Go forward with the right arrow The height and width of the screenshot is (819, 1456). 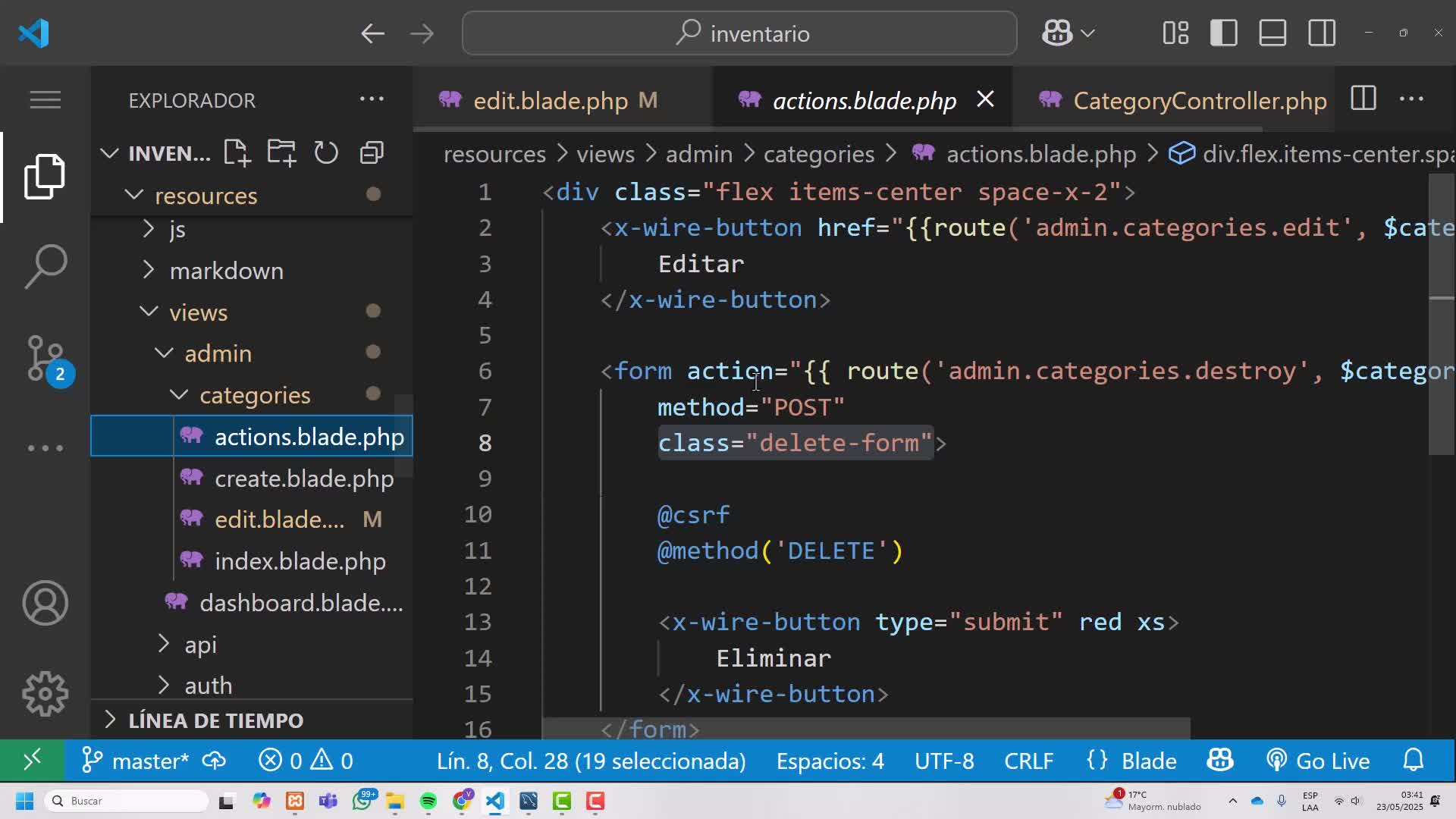(422, 33)
